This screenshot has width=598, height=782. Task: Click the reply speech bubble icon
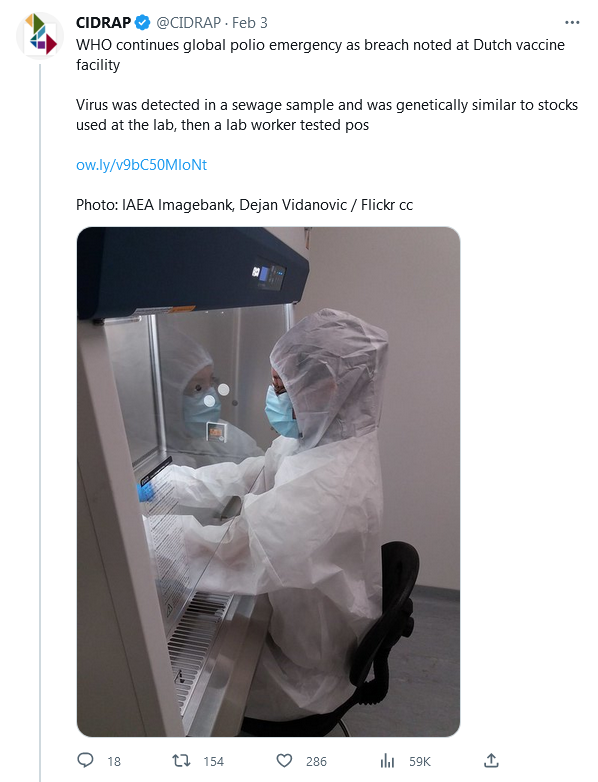(85, 760)
